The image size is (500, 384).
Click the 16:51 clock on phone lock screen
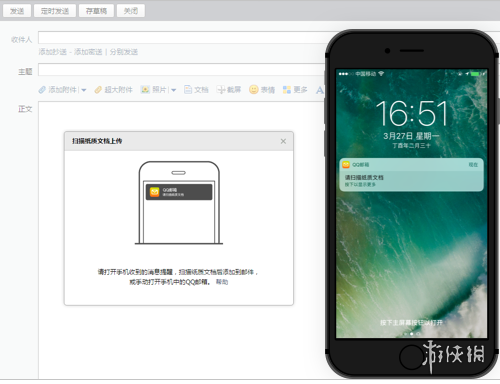(x=412, y=113)
